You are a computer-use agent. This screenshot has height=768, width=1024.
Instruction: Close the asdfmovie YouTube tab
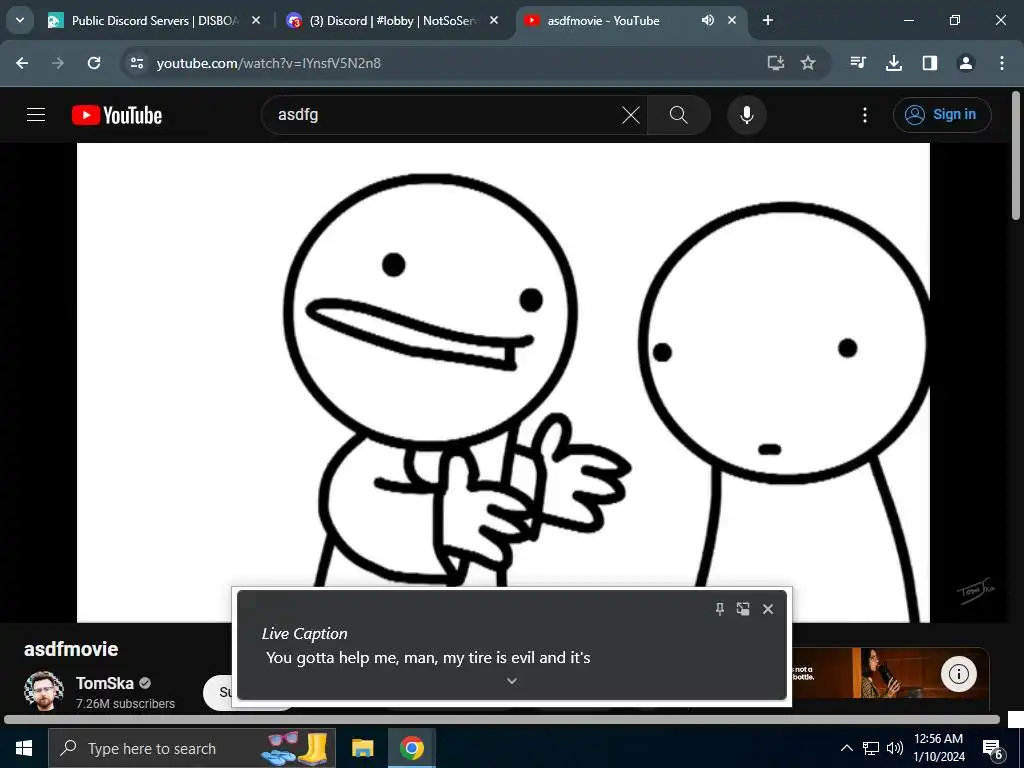[x=731, y=20]
